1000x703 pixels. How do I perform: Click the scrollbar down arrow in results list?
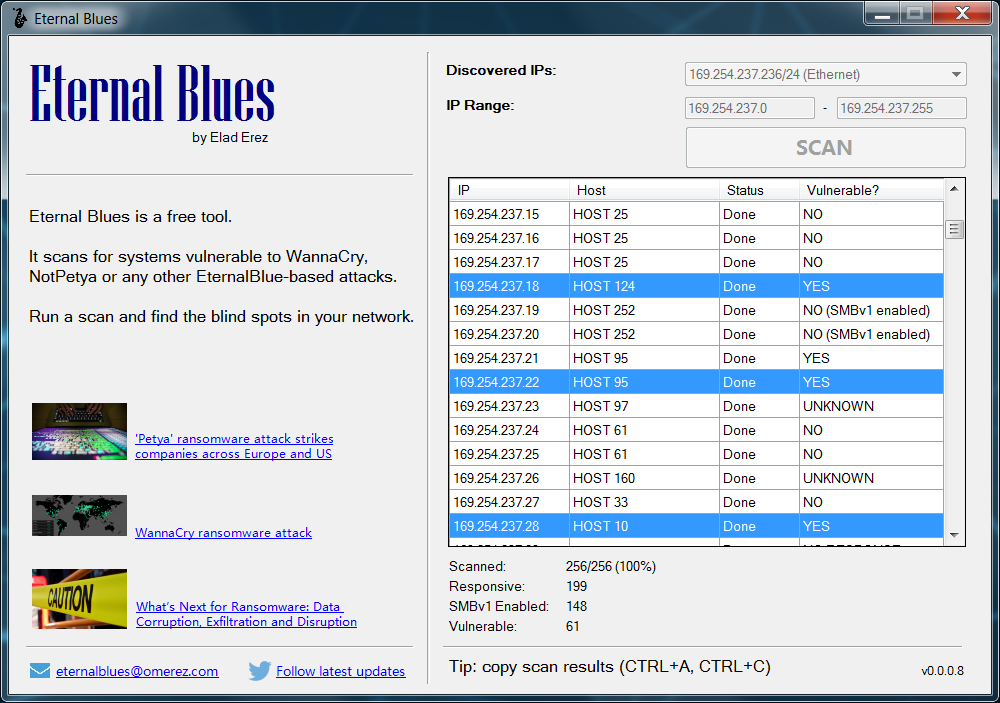954,535
